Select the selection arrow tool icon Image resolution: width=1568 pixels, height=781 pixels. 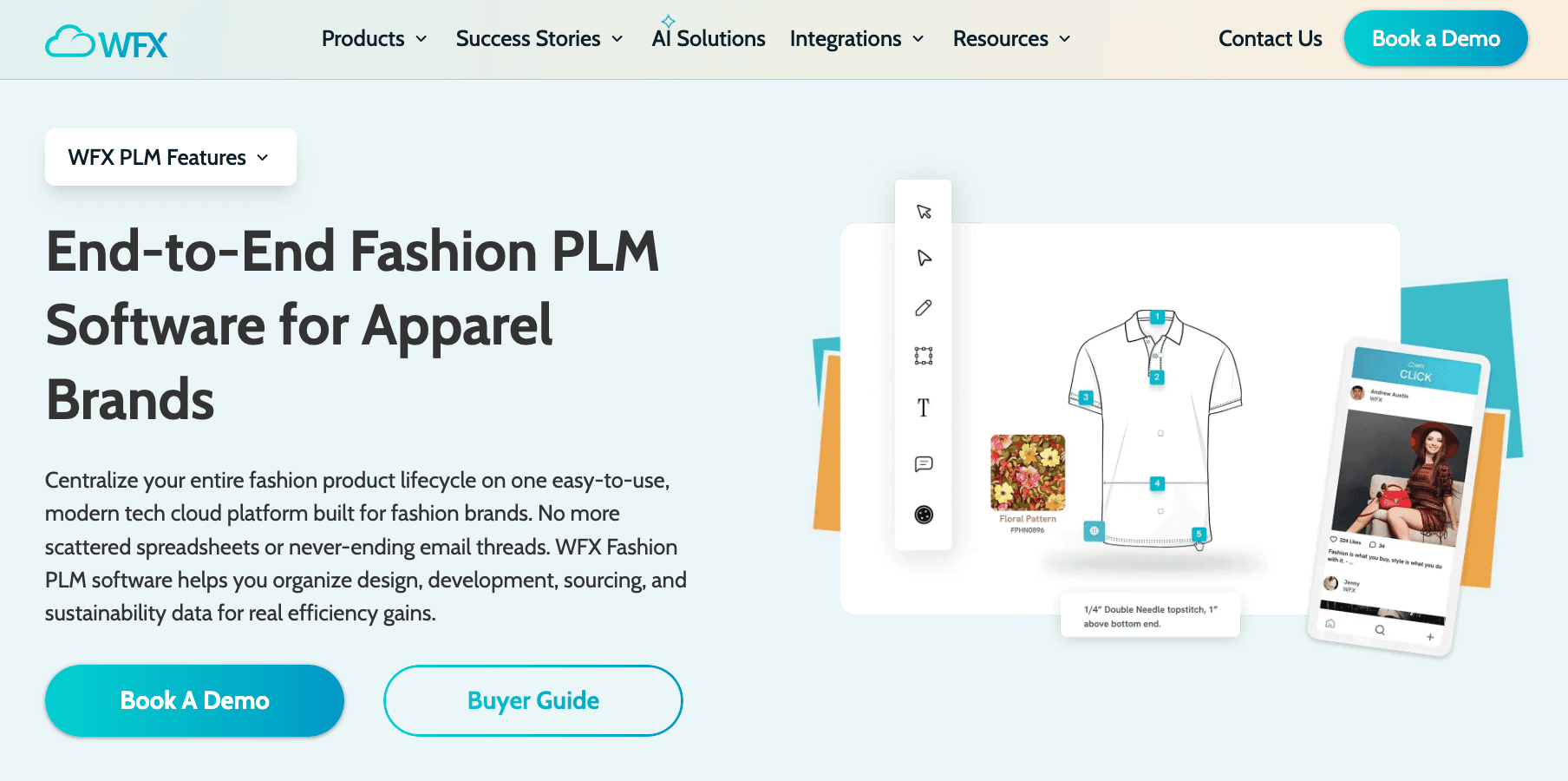(924, 212)
